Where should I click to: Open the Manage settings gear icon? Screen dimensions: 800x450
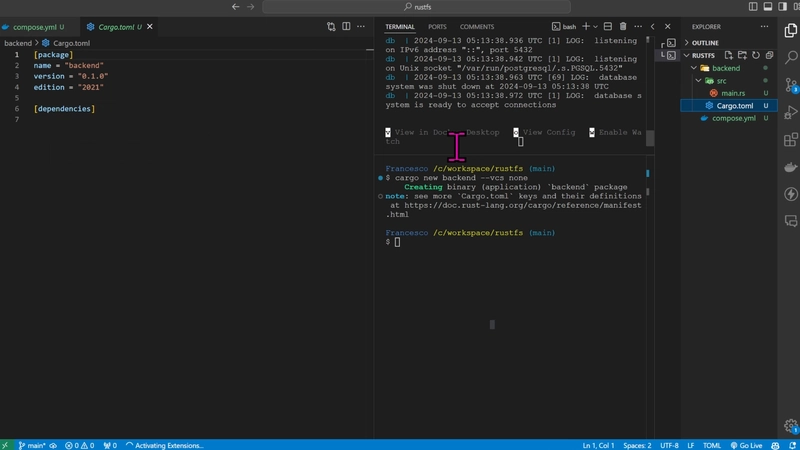pos(791,426)
